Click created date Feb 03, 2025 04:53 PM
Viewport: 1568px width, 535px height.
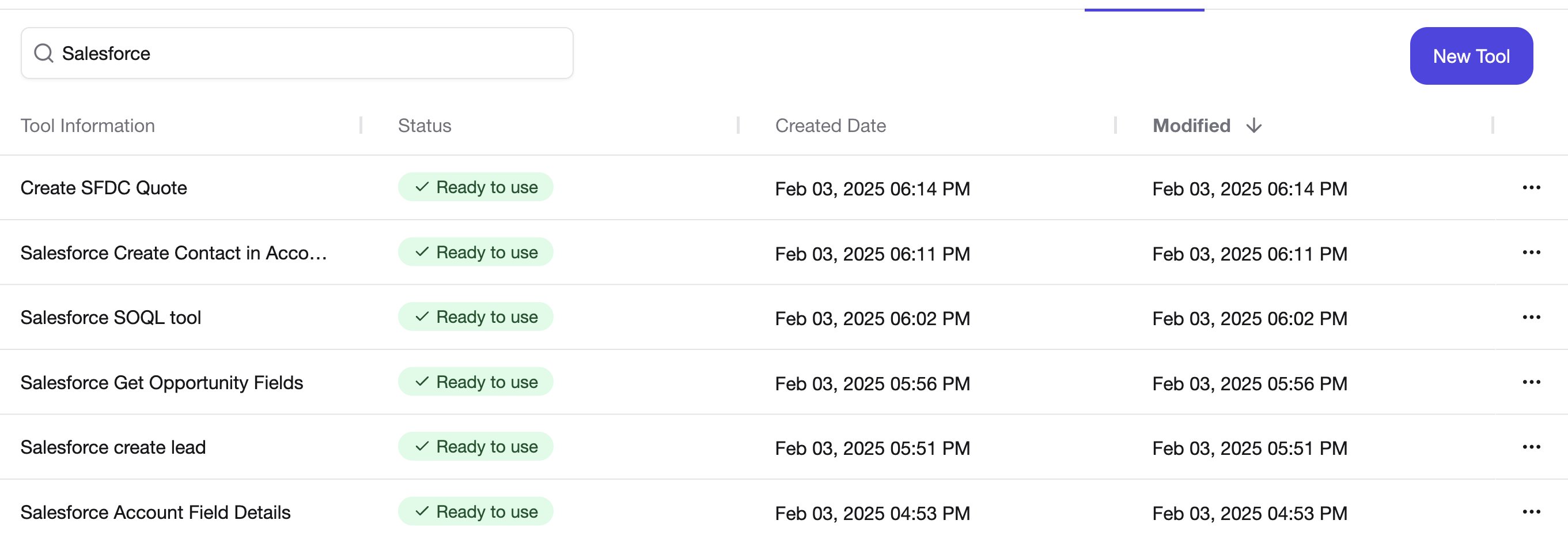pos(872,514)
